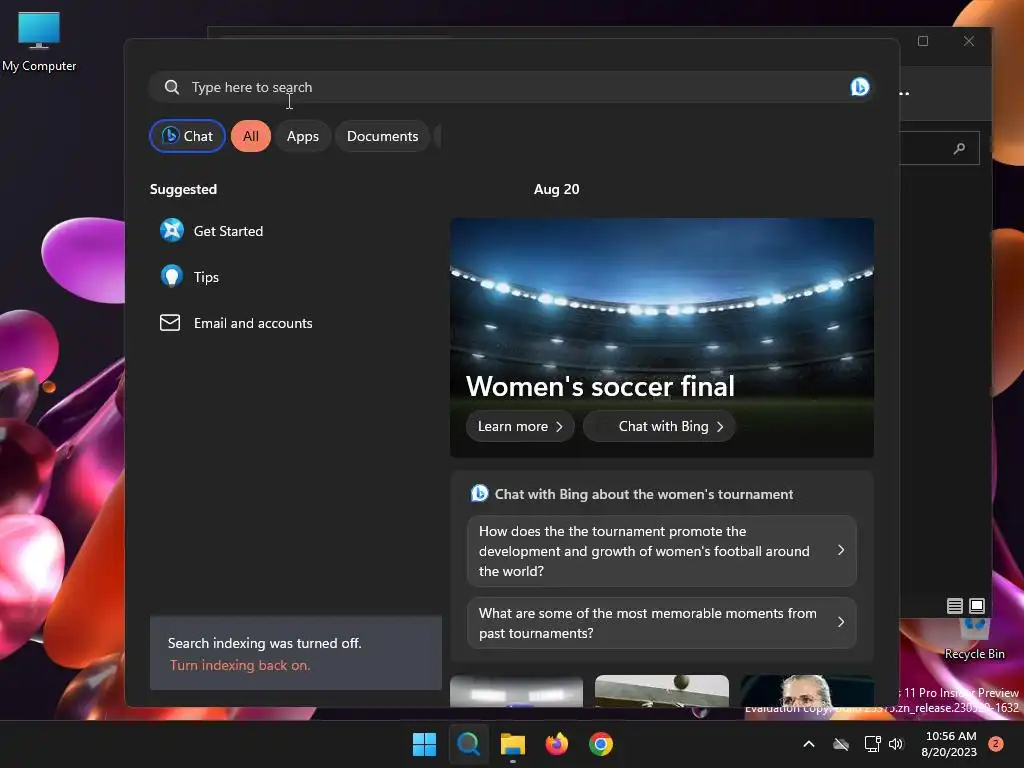This screenshot has height=768, width=1024.
Task: Click the cloud sync-off tray icon
Action: coord(841,744)
